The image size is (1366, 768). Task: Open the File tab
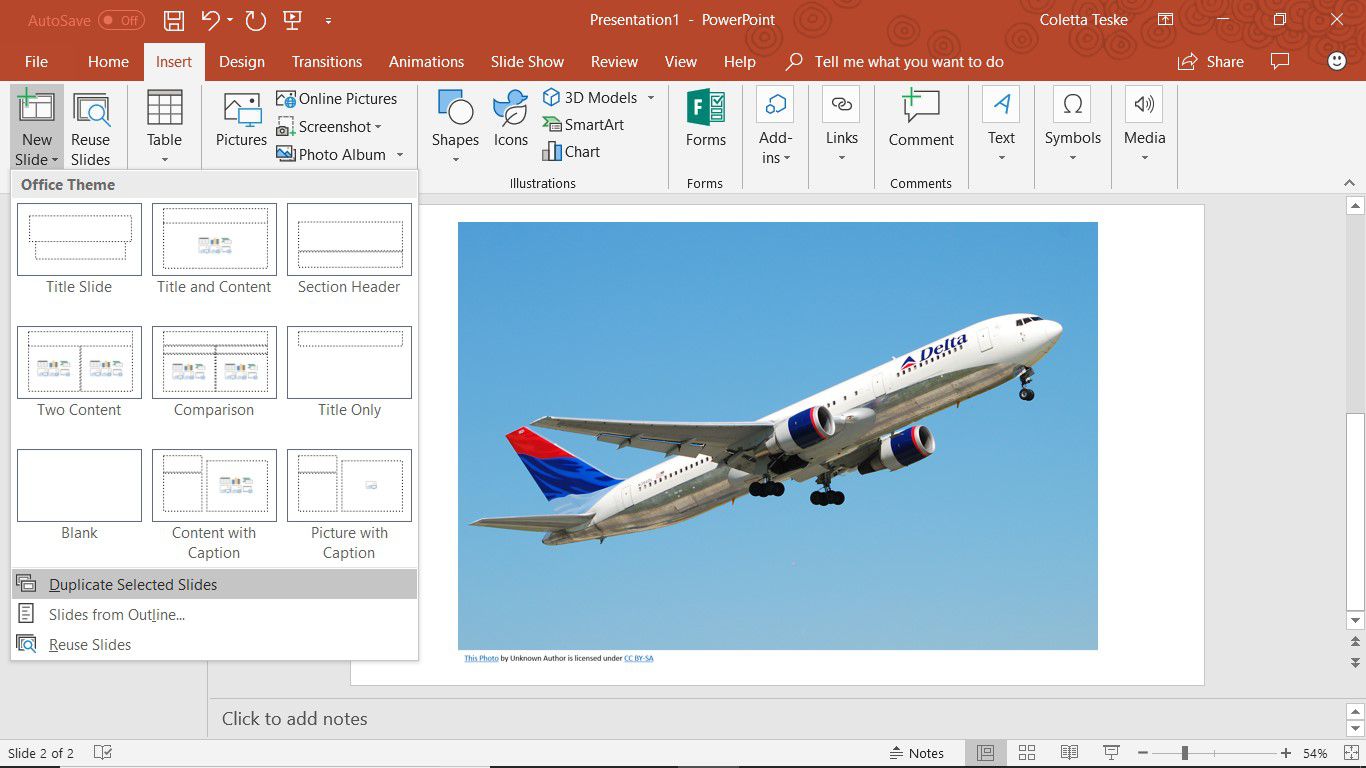coord(36,62)
